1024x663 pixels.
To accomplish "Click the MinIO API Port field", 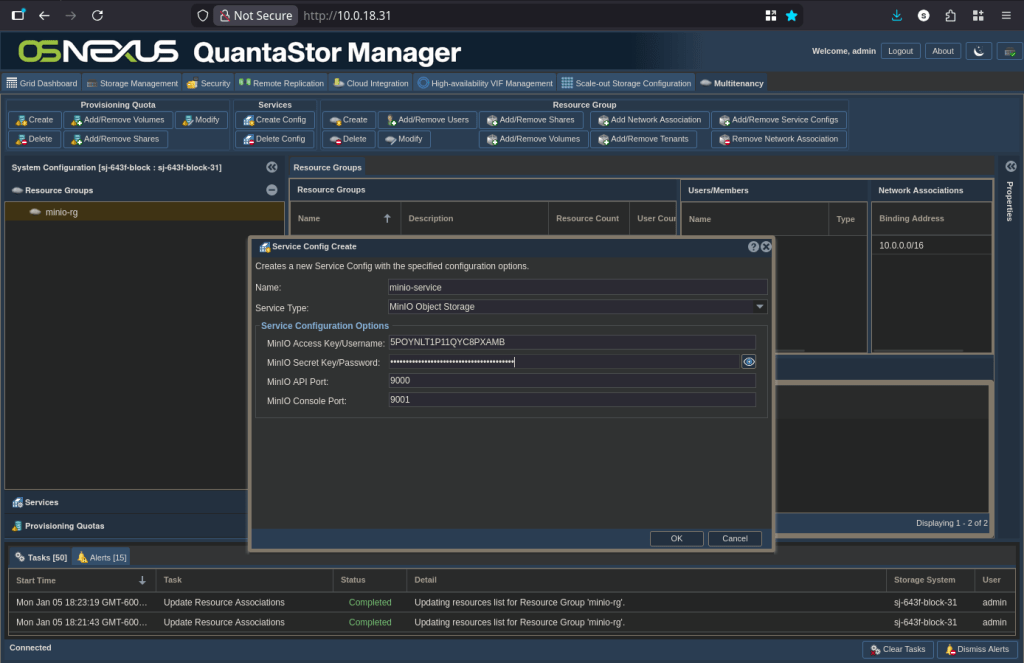I will pyautogui.click(x=571, y=381).
